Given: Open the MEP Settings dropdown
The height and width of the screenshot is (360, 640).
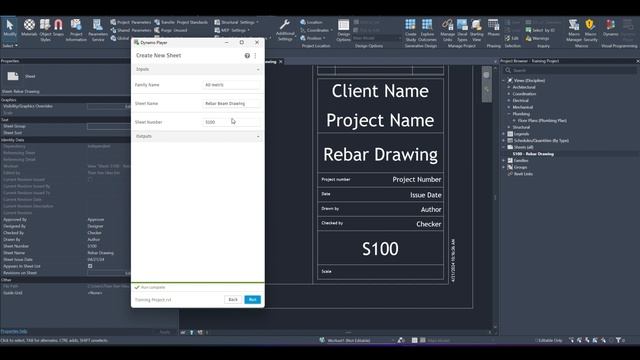Looking at the screenshot, I should [232, 30].
